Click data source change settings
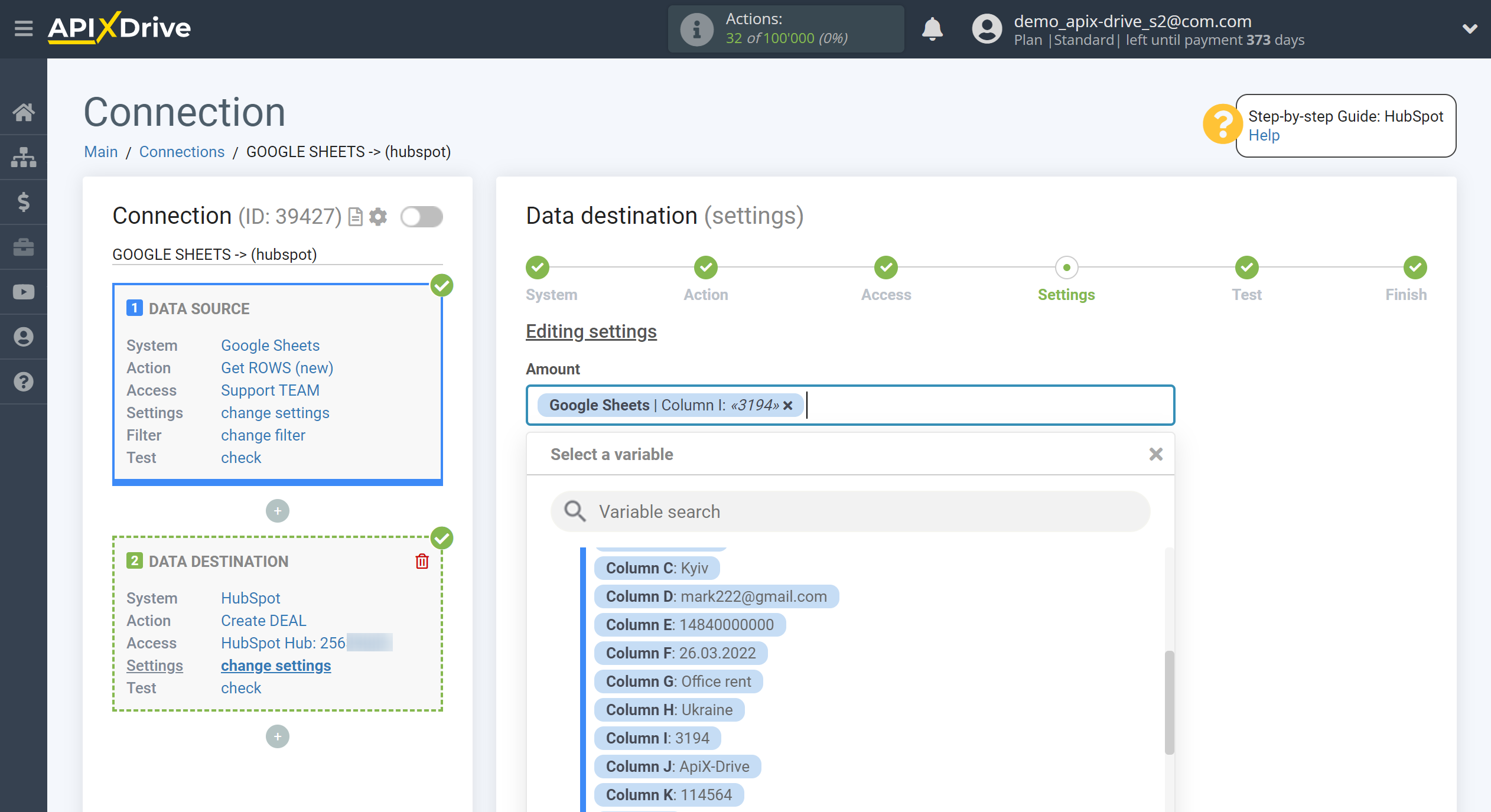Screen dimensions: 1491x812 275,413
